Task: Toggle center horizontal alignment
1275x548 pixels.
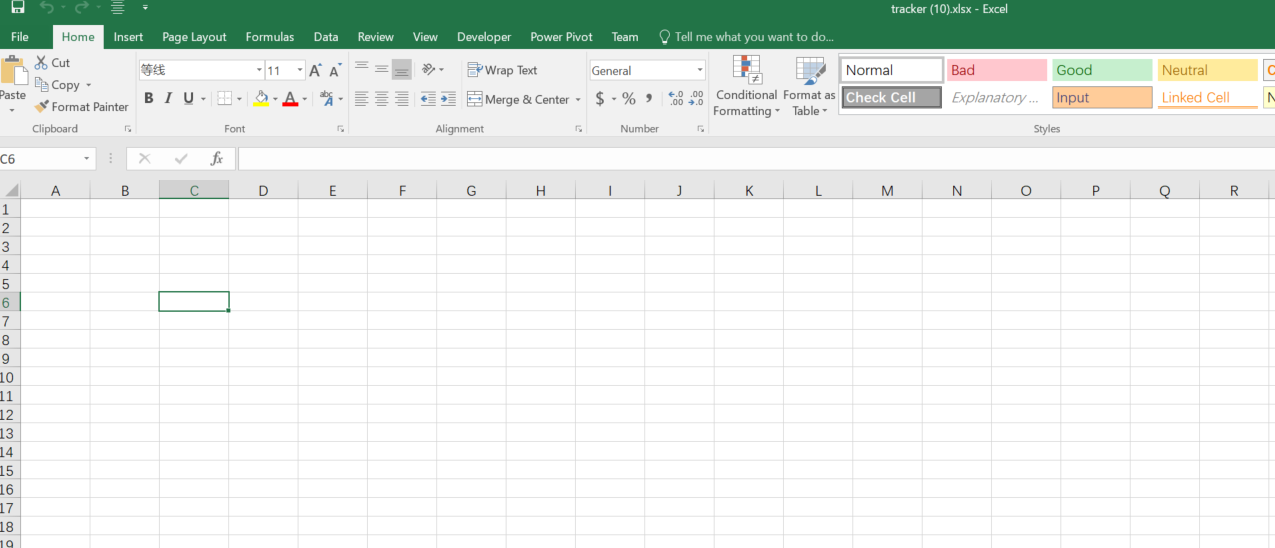Action: 381,99
